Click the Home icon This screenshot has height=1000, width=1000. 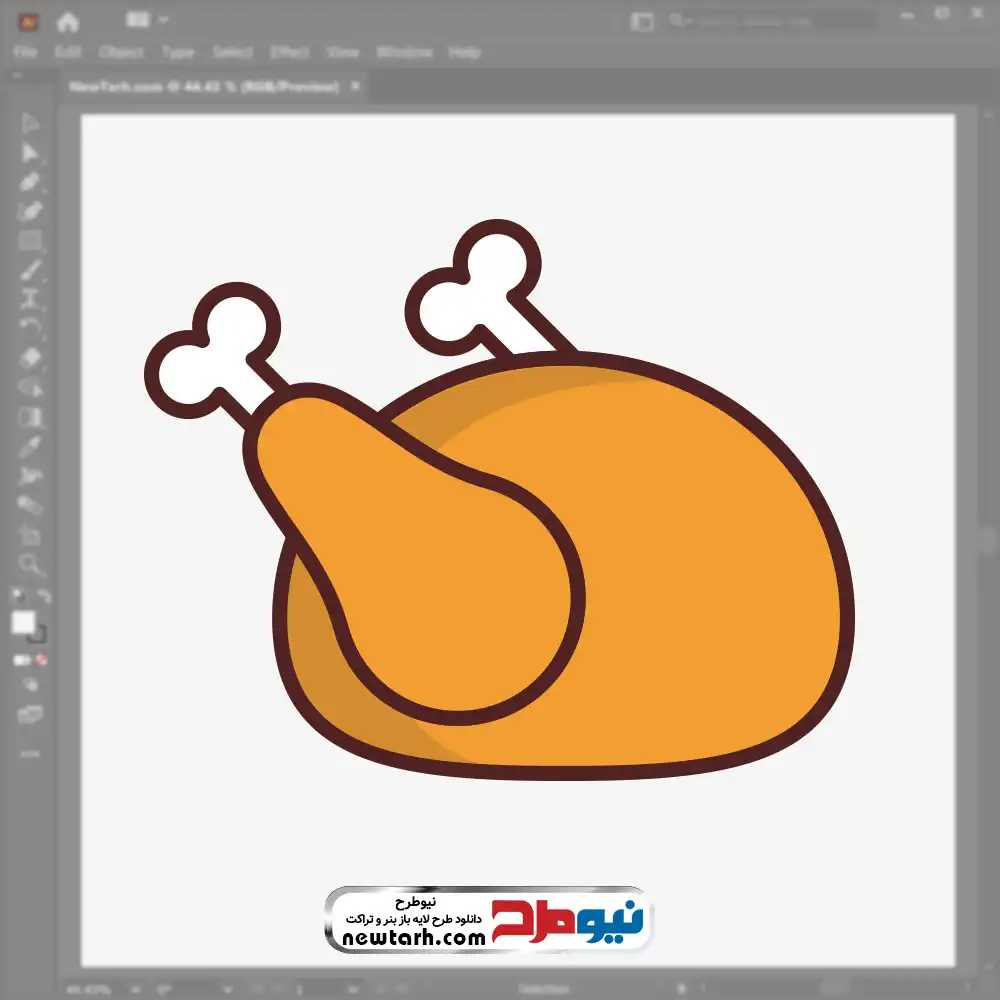[x=68, y=21]
